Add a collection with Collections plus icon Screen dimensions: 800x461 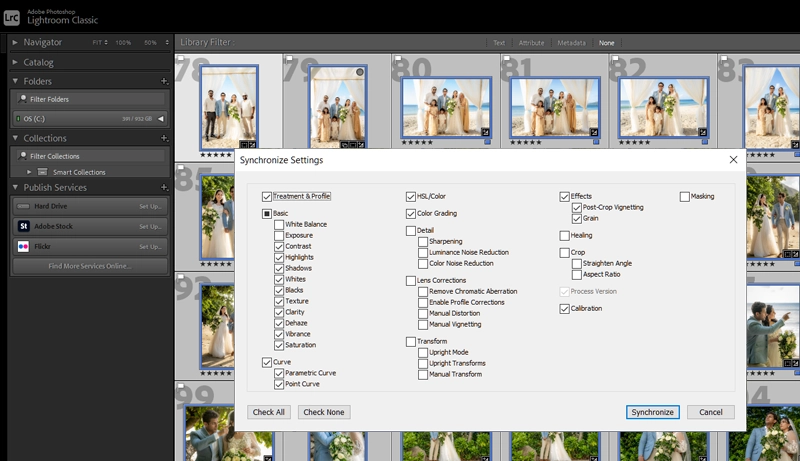click(x=164, y=138)
